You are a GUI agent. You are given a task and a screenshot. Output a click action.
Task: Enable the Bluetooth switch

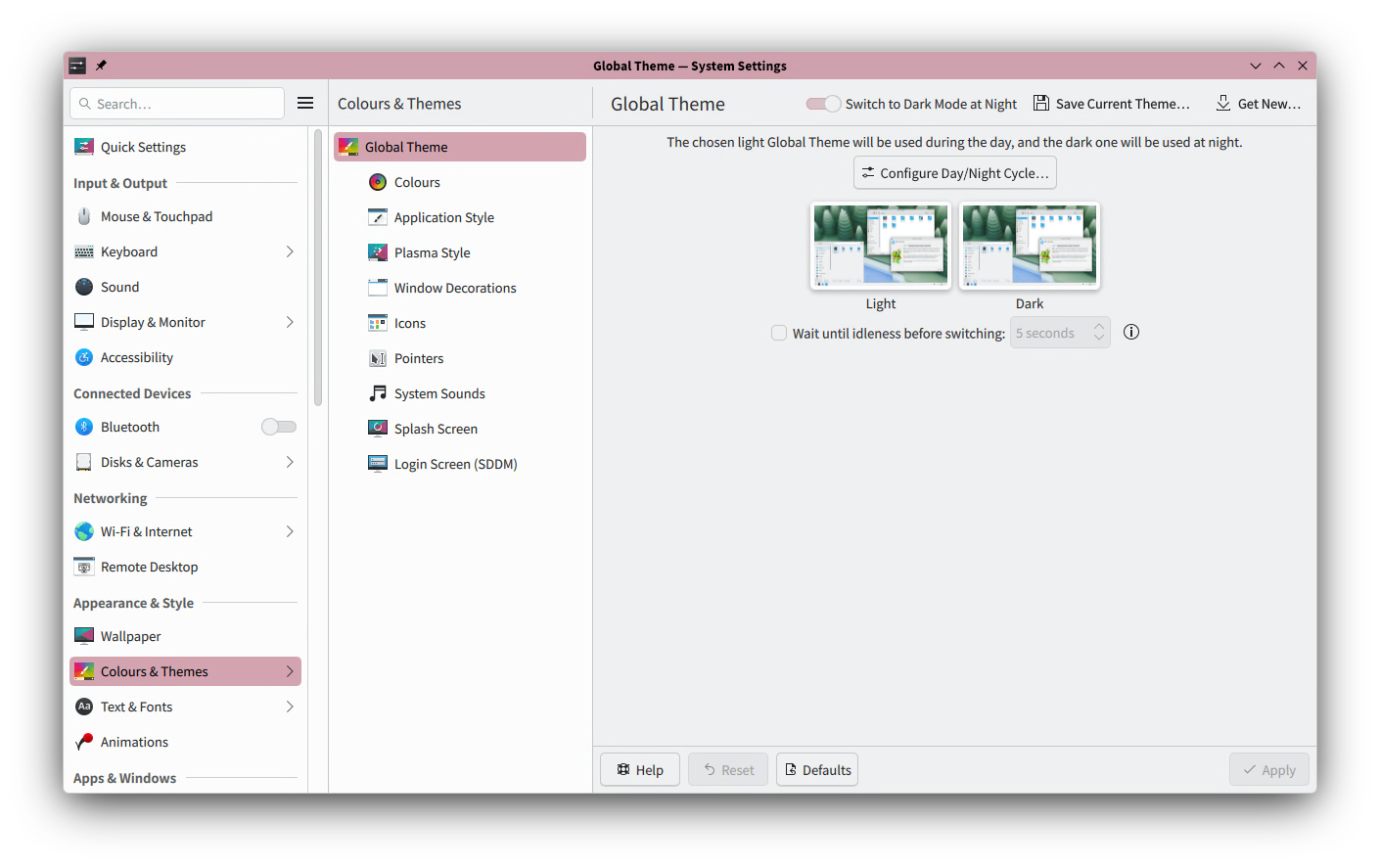(279, 427)
